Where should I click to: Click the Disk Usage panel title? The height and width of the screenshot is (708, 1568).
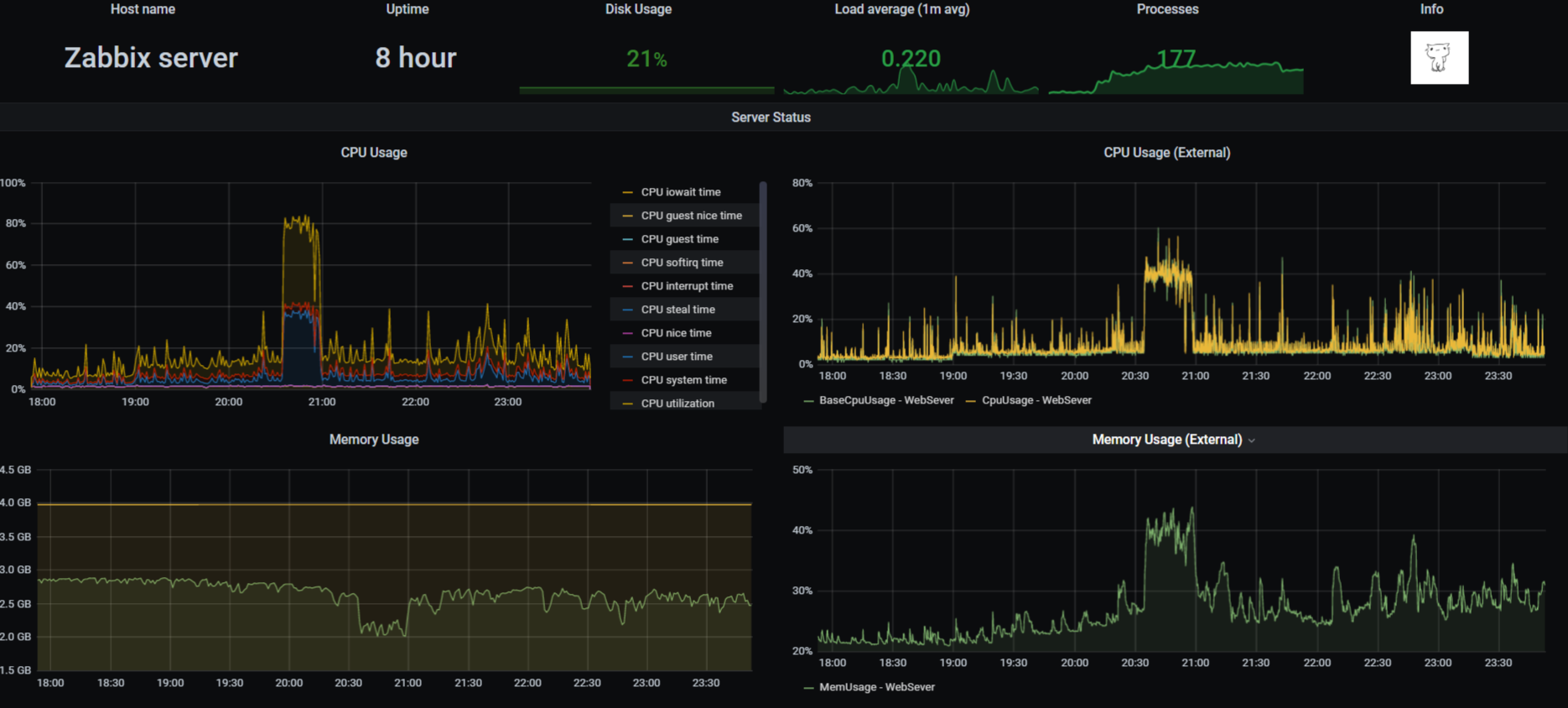click(638, 9)
